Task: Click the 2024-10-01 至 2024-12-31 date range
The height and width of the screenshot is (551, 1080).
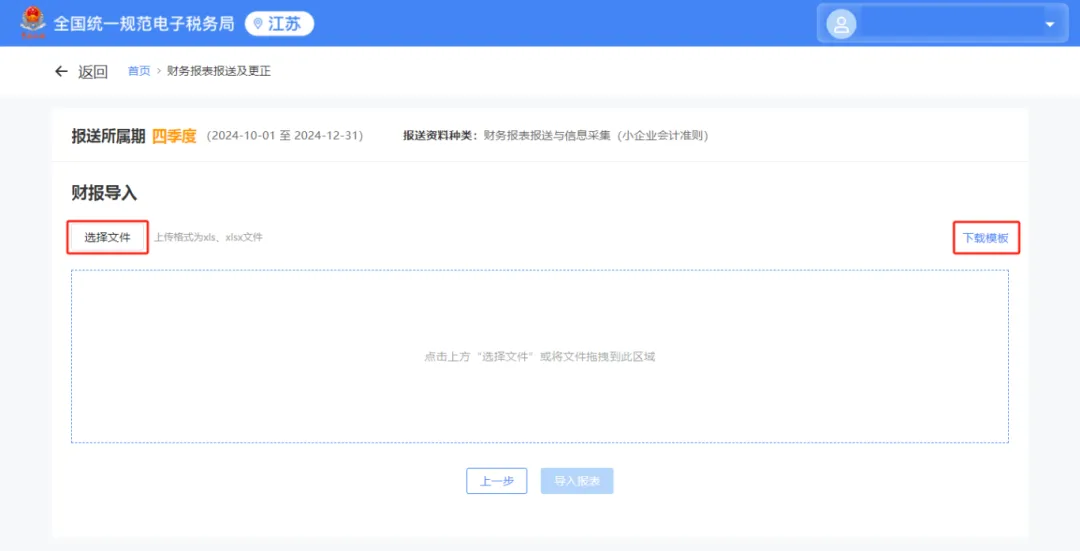Action: [x=285, y=136]
